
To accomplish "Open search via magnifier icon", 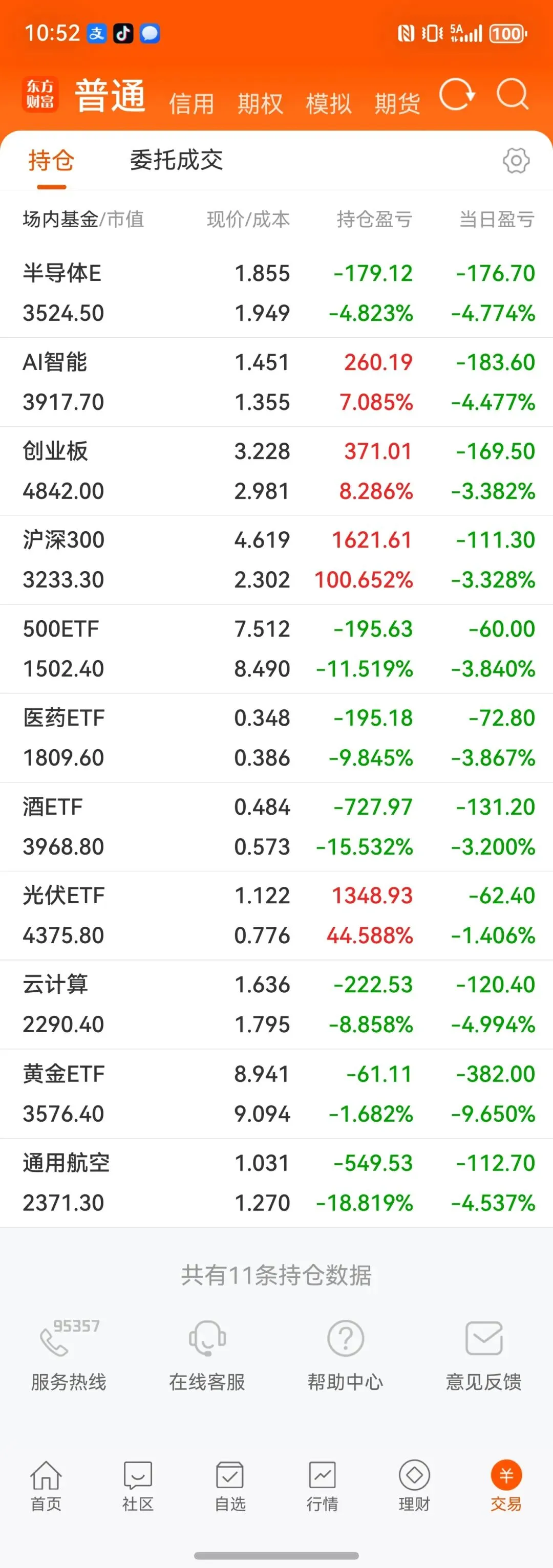I will [x=513, y=94].
